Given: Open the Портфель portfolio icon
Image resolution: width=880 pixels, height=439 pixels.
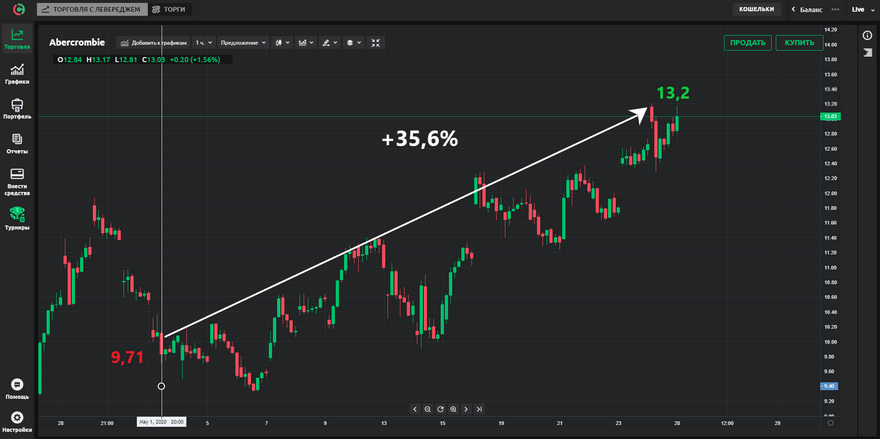Looking at the screenshot, I should [x=16, y=108].
